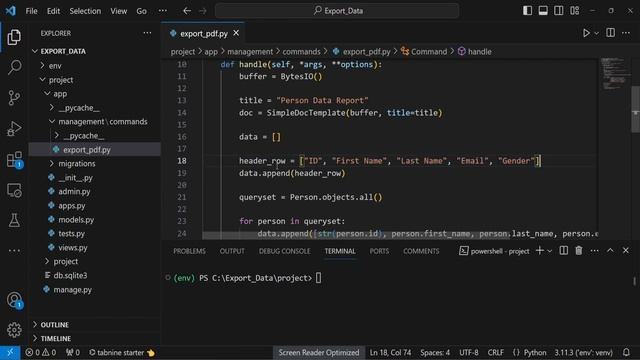Close the export_pdf.py editor tab
The width and height of the screenshot is (640, 360).
236,33
